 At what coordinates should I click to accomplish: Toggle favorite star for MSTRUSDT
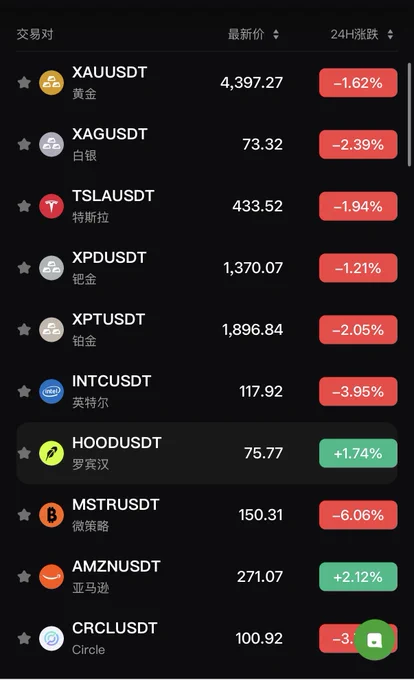coord(24,514)
